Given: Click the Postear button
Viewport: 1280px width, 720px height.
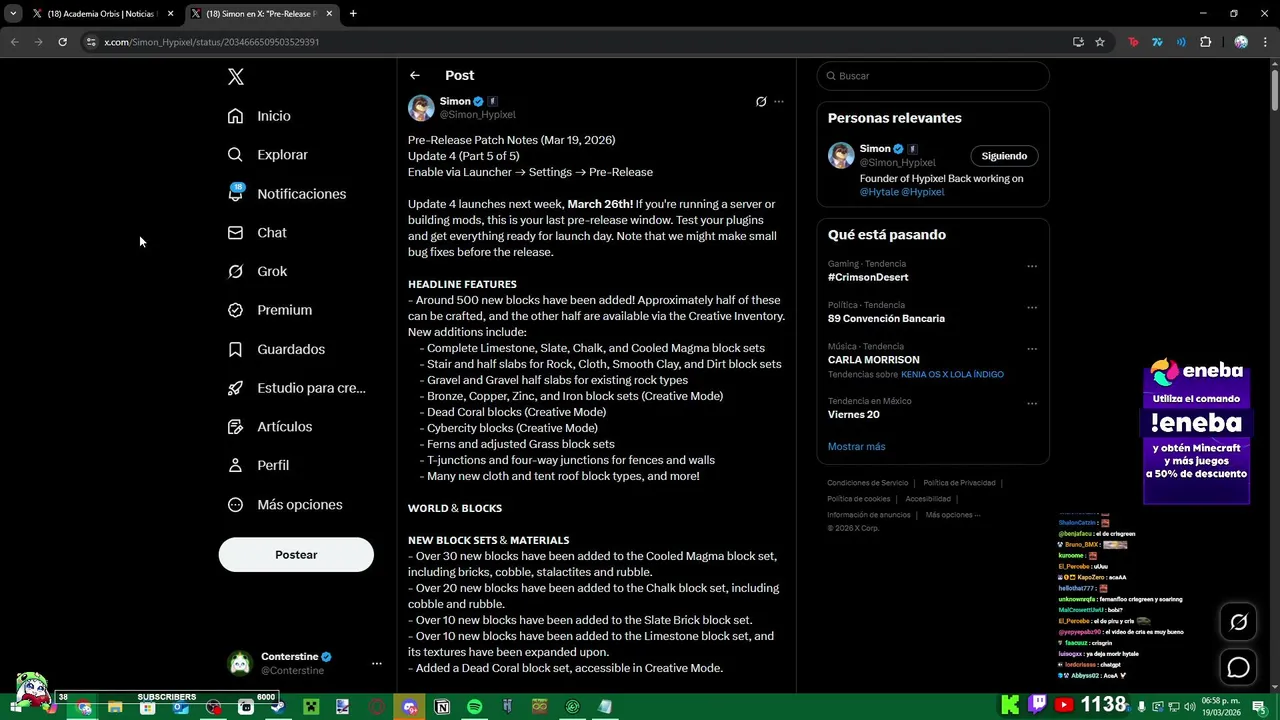Looking at the screenshot, I should [x=296, y=555].
